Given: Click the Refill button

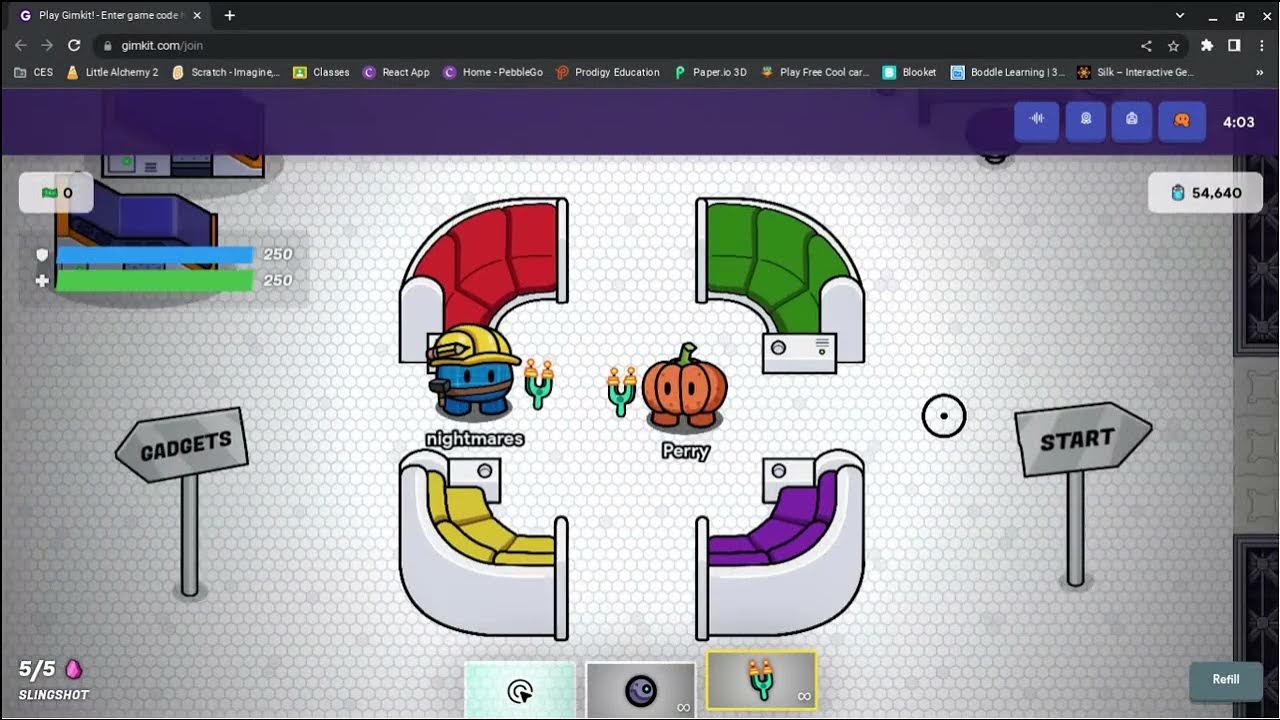Looking at the screenshot, I should coord(1226,680).
